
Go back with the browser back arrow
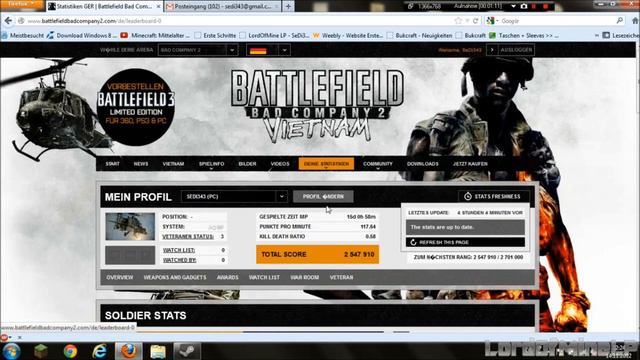click(8, 20)
